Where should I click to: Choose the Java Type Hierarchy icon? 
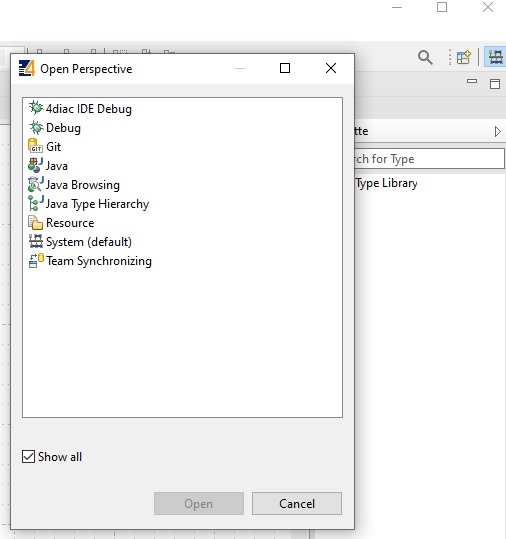point(35,203)
